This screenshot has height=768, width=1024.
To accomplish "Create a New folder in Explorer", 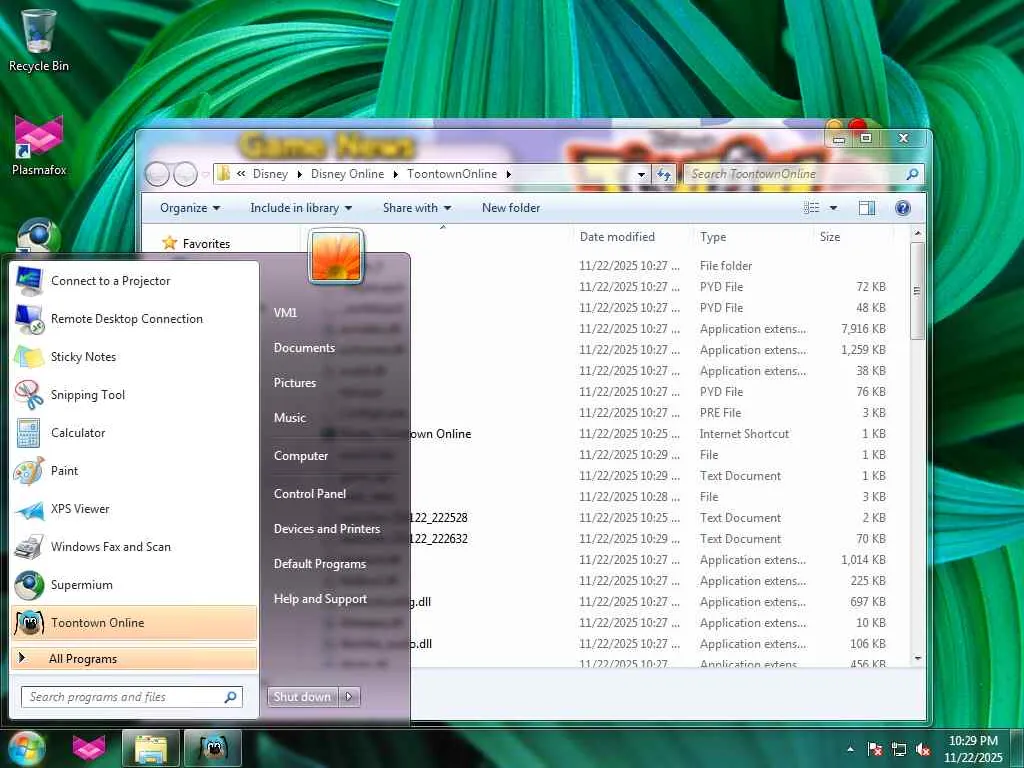I will click(x=511, y=208).
